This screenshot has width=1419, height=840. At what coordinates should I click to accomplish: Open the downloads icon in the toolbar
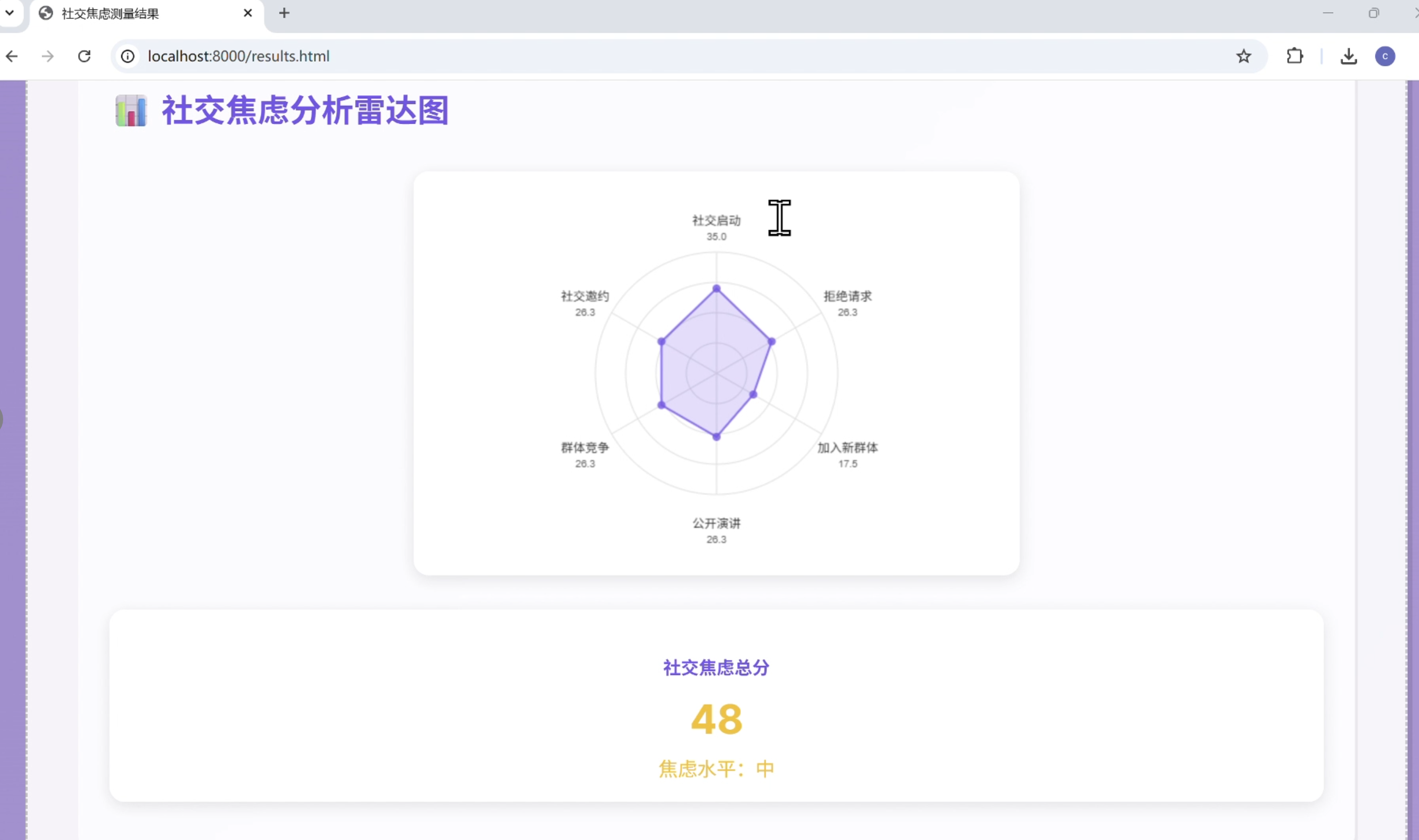click(1349, 56)
